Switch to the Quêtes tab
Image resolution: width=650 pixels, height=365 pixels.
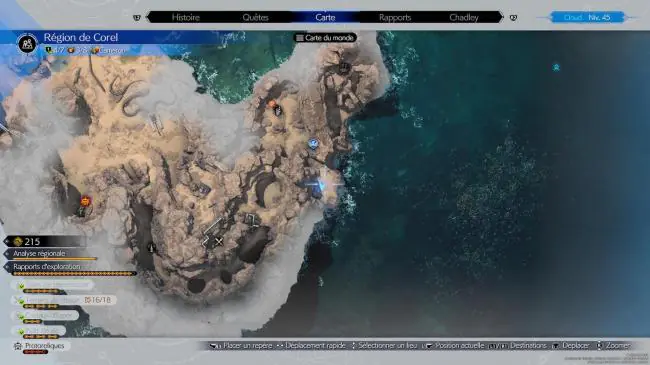255,17
